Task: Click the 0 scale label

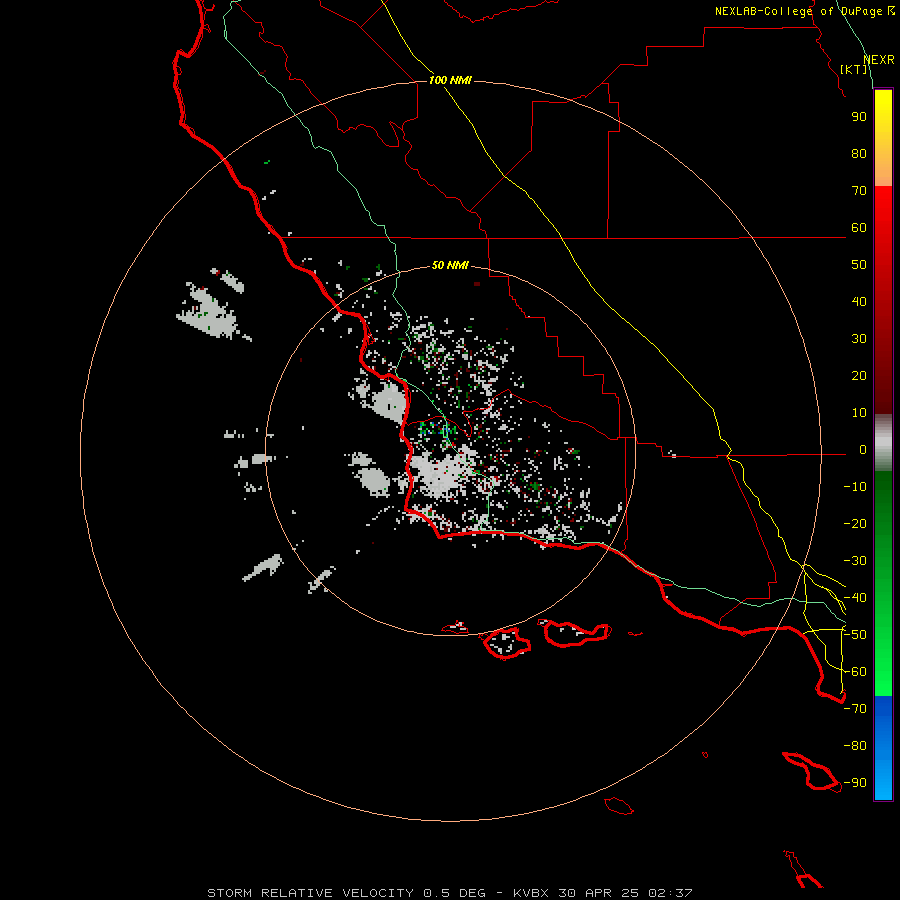Action: (x=863, y=450)
